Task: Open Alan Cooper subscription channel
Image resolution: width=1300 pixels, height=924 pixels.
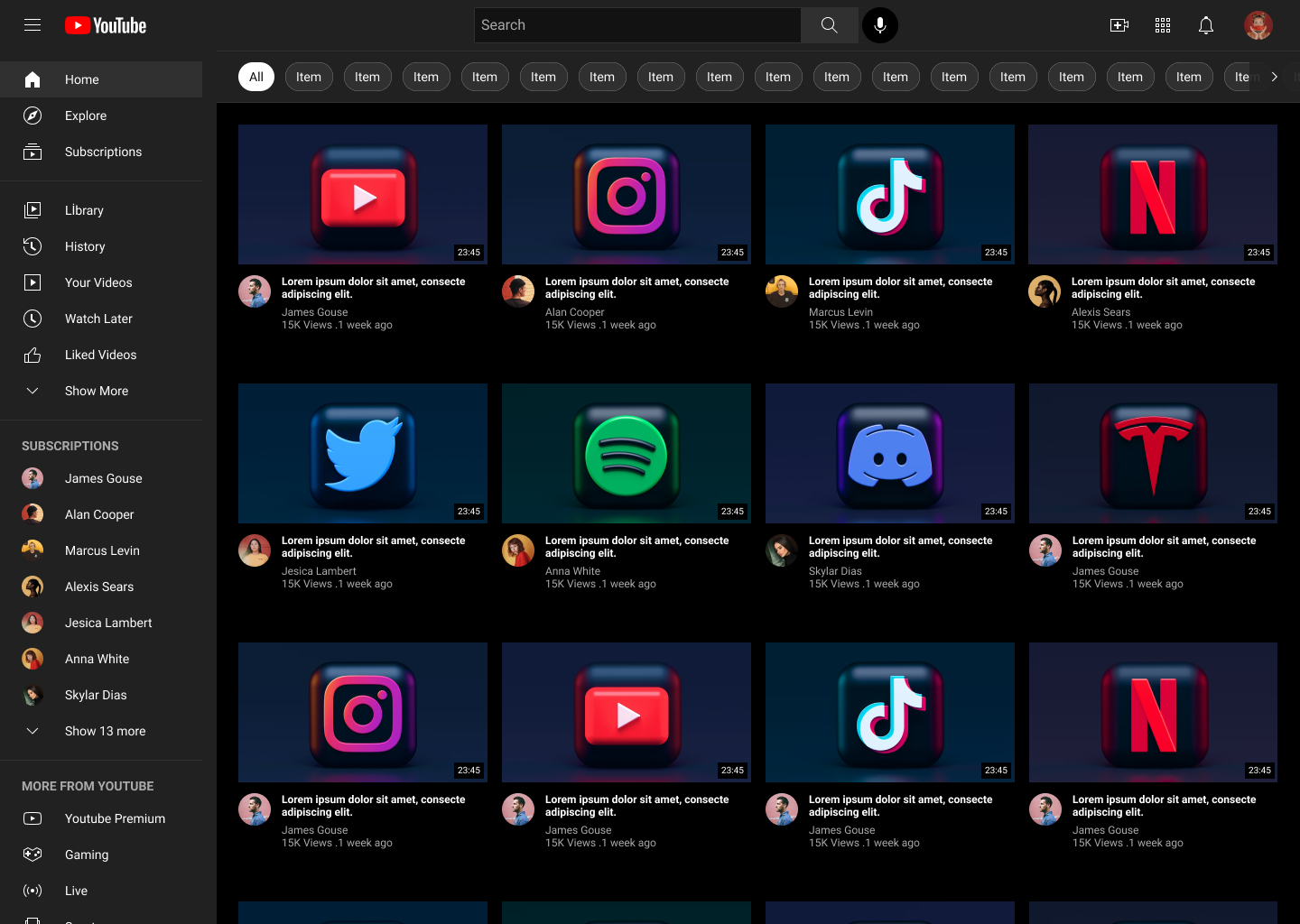Action: 101,514
